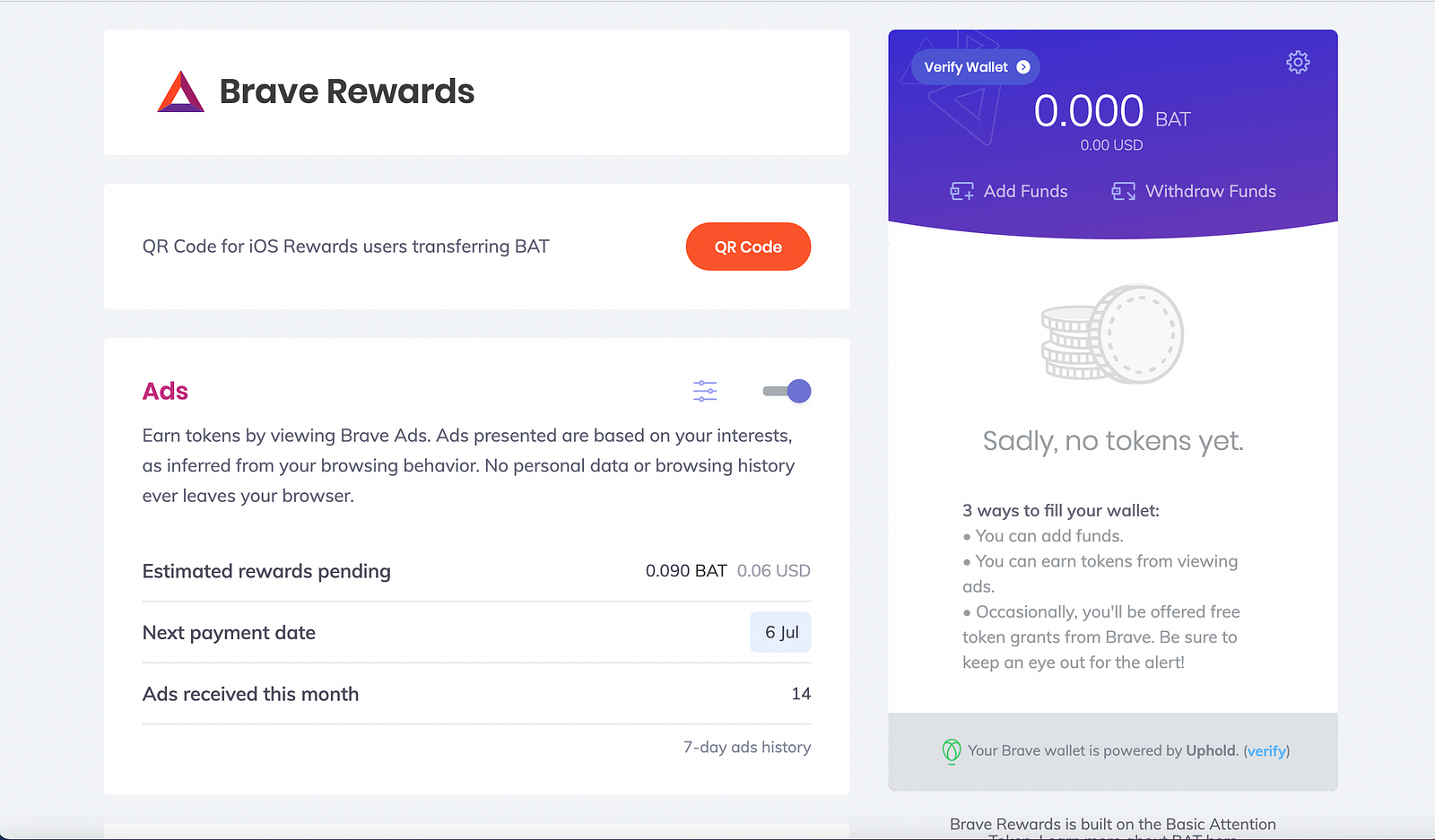Open wallet settings gear icon

[x=1298, y=62]
